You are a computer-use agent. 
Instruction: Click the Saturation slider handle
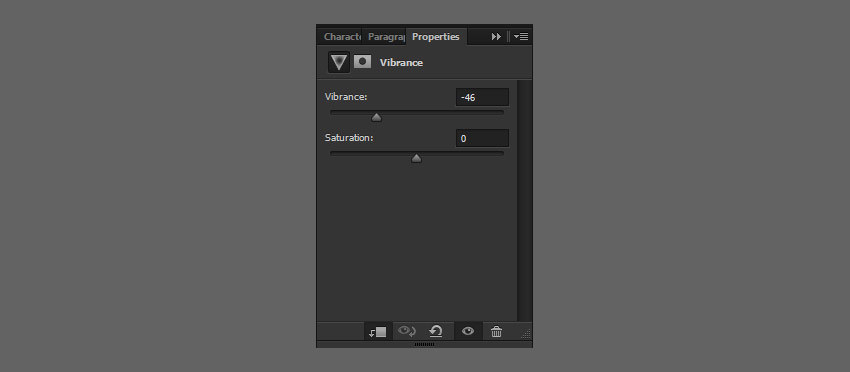pos(416,158)
